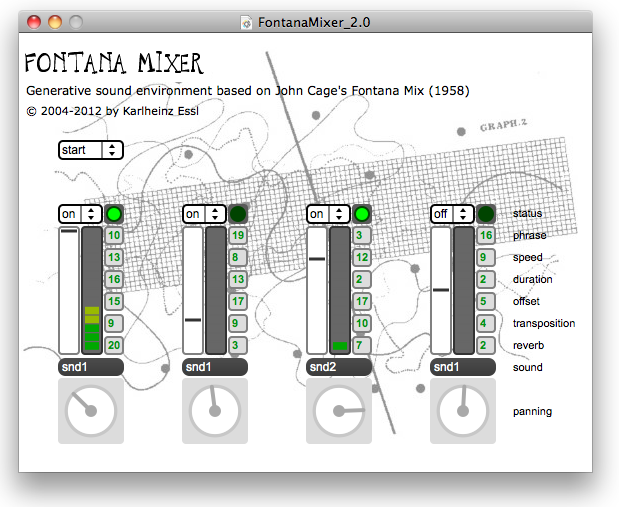The image size is (619, 507).
Task: Click the copyright Karlheinz Essl text
Action: click(x=113, y=111)
